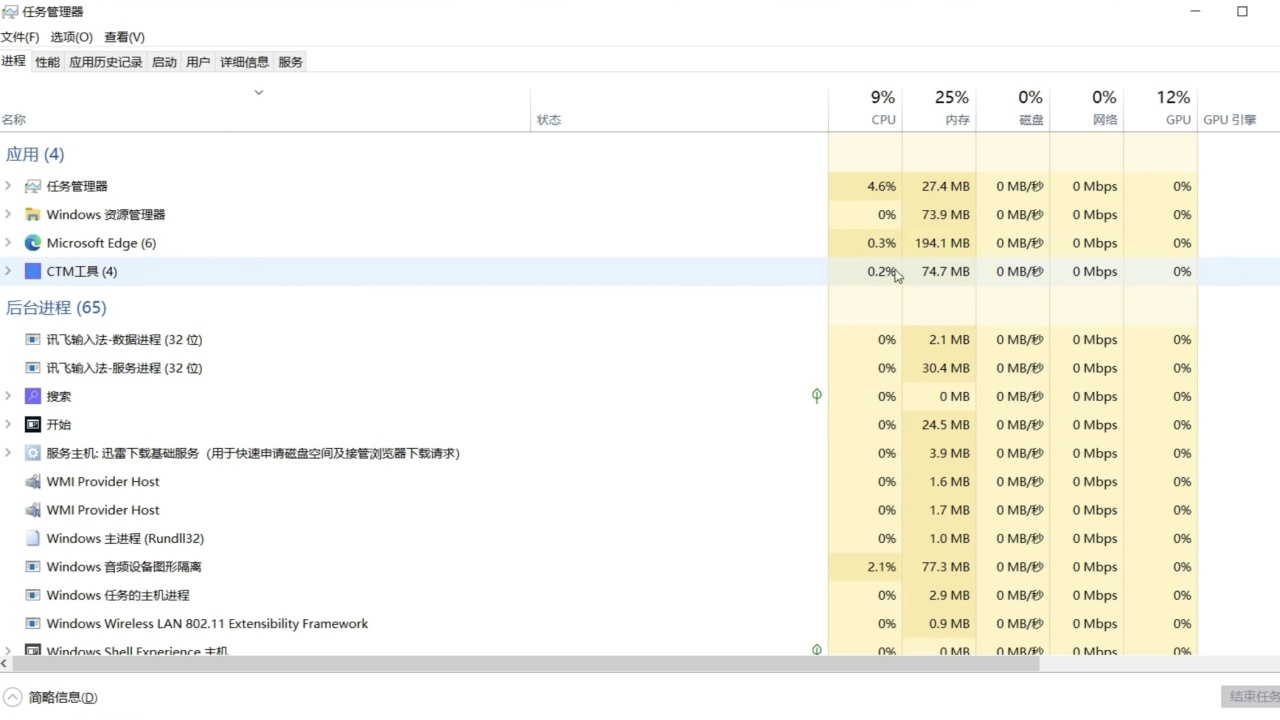Click the gear icon of 服务主机 迅雷 row
This screenshot has width=1280, height=720.
coord(33,453)
